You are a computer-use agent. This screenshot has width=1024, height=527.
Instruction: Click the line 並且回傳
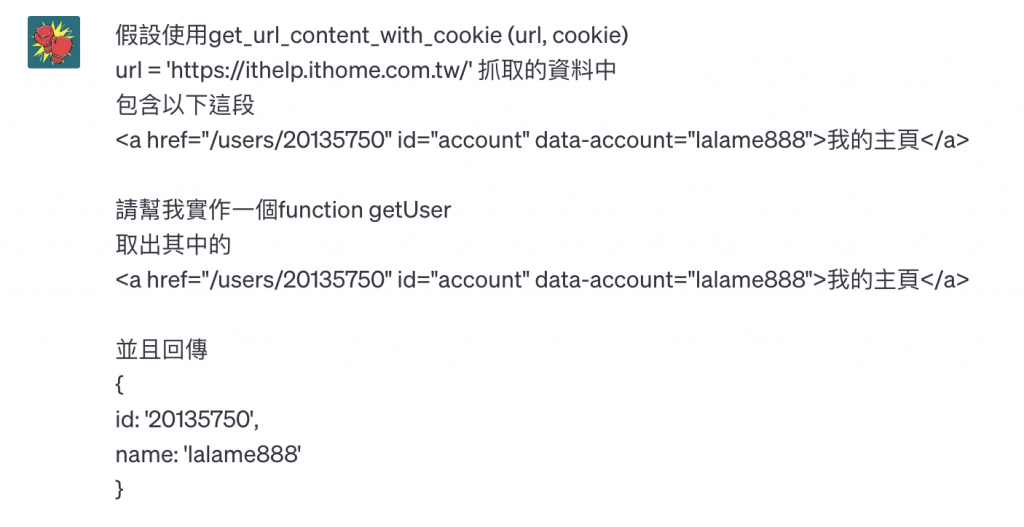(x=162, y=350)
